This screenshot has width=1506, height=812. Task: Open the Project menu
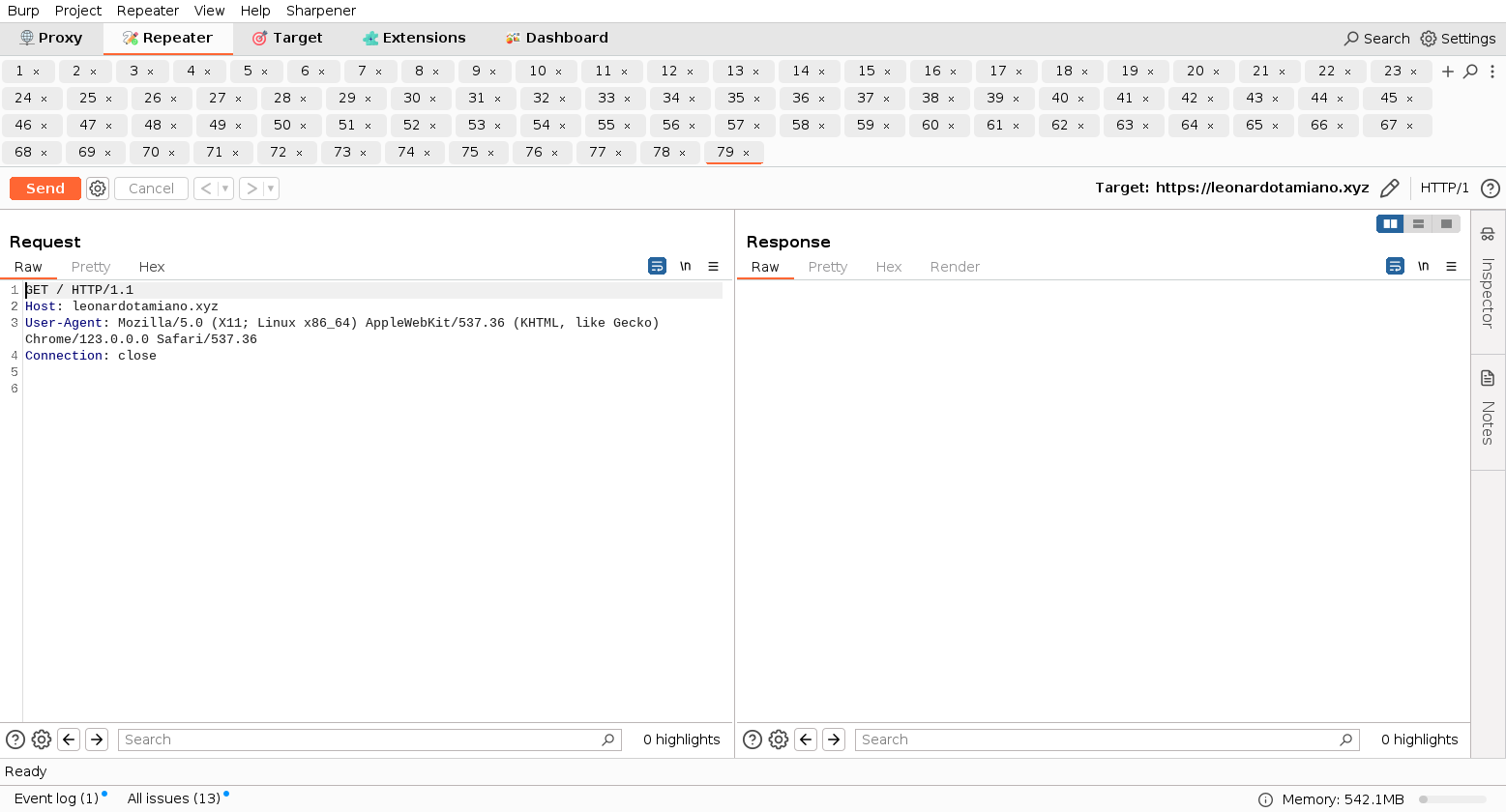tap(78, 11)
